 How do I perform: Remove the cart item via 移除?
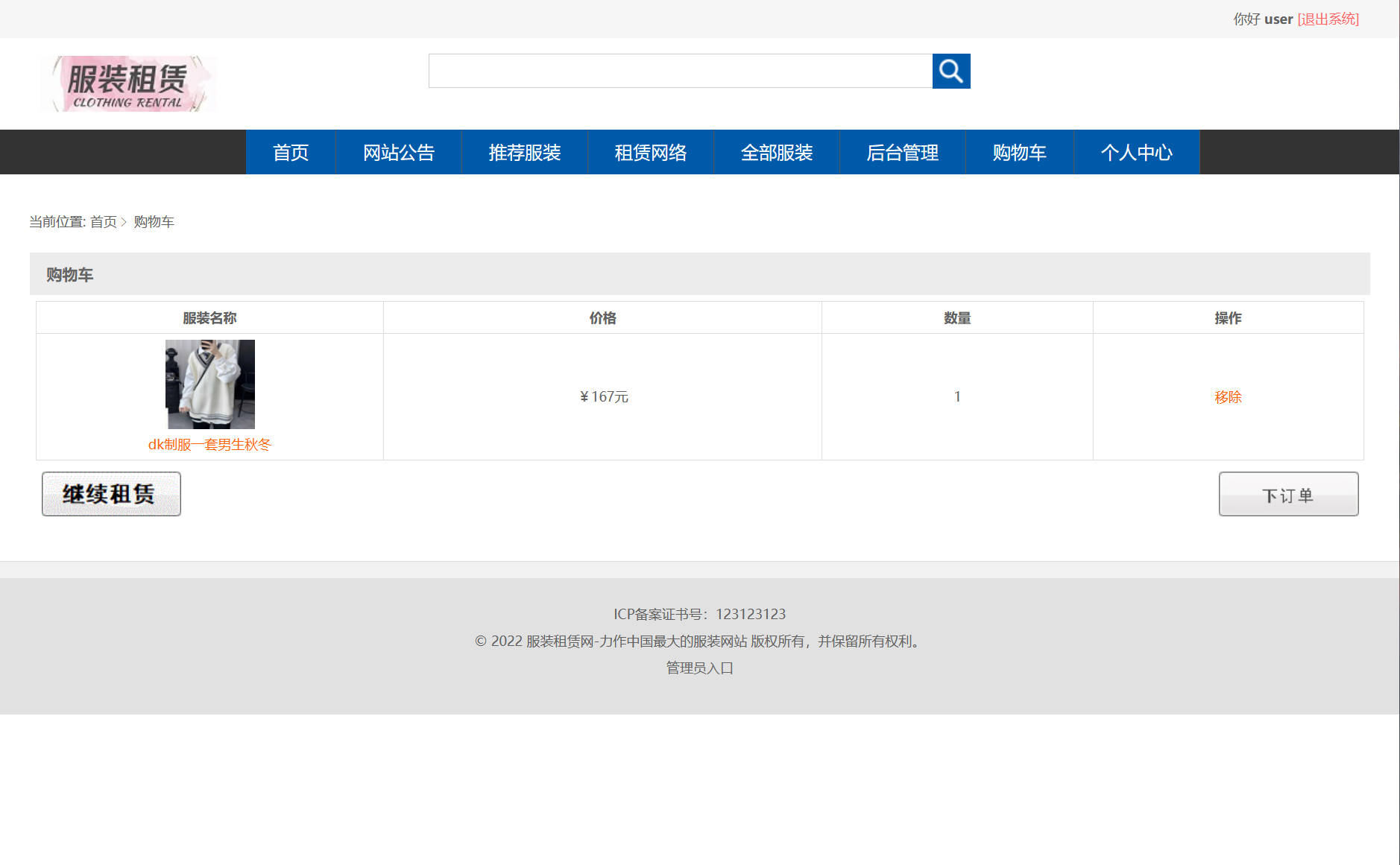tap(1227, 396)
